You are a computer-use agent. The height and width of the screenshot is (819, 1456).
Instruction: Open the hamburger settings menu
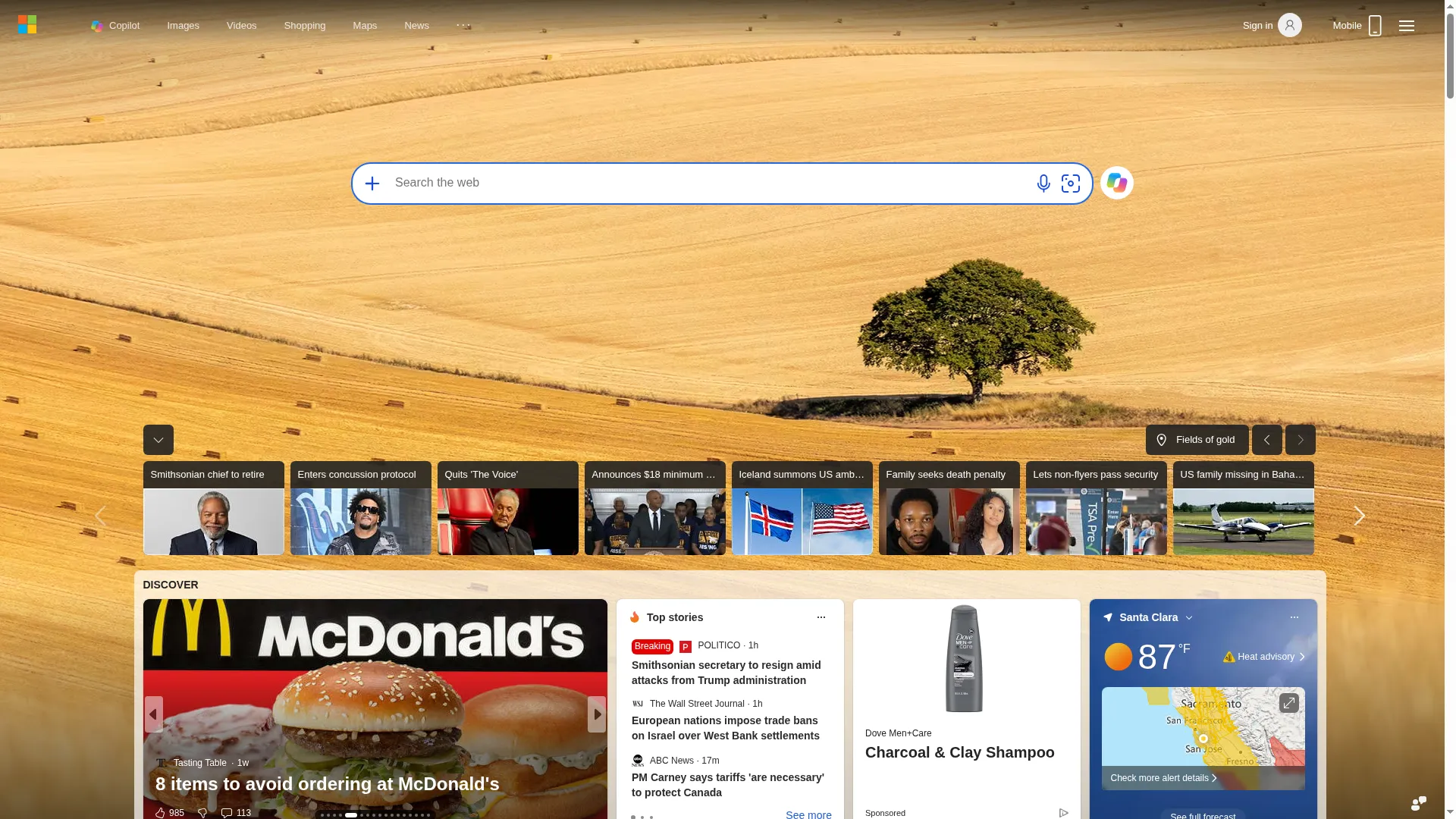(1407, 26)
